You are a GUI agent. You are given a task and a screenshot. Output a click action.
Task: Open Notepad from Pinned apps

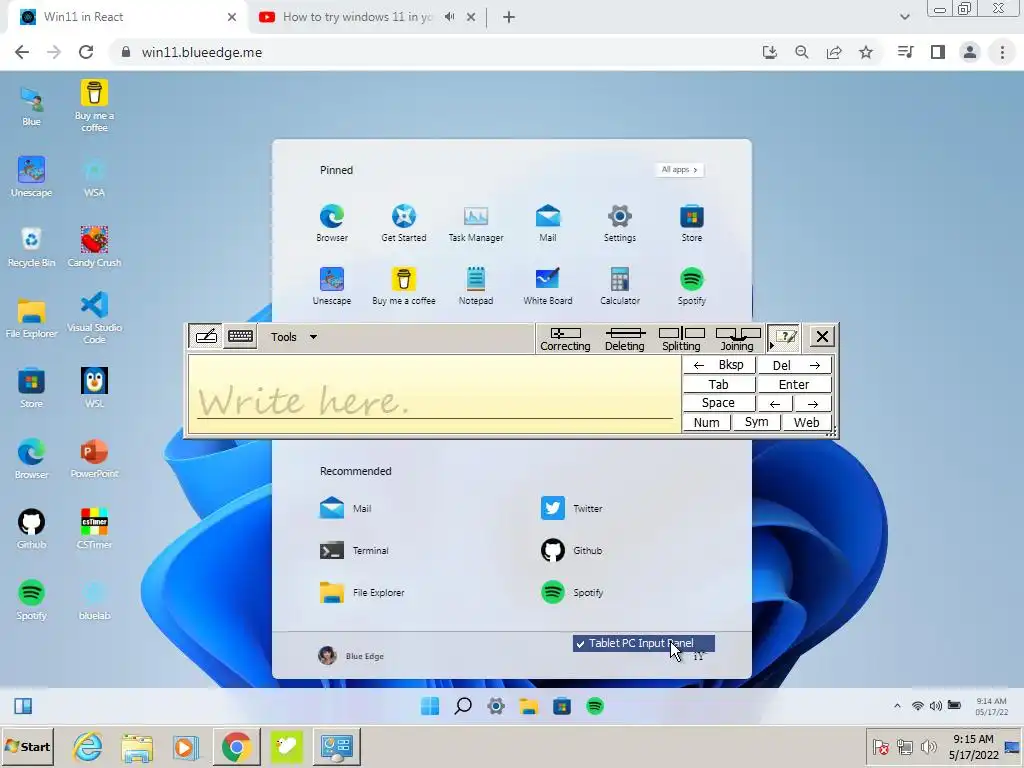pos(475,286)
